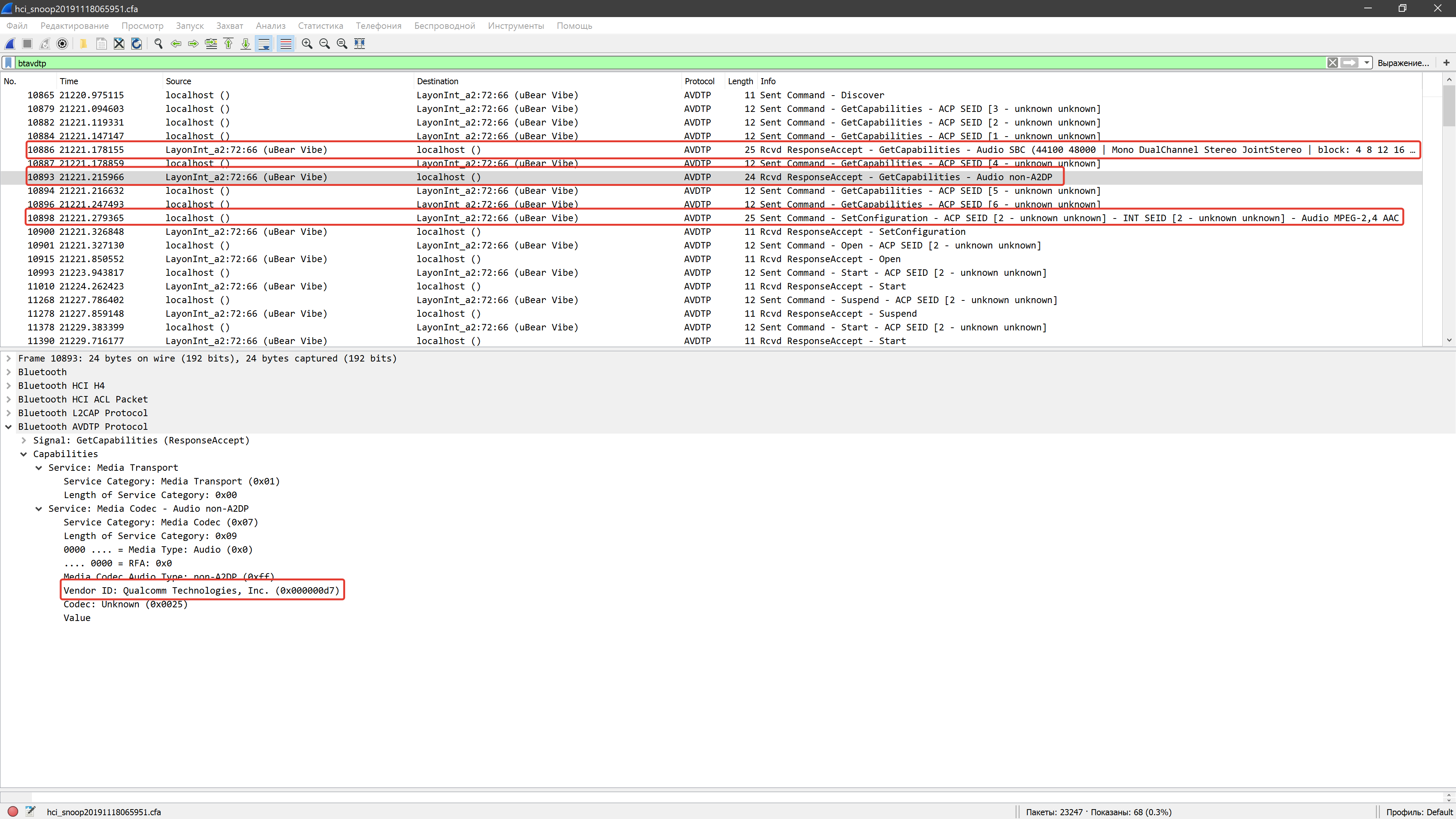Click reload capture file icon
This screenshot has width=1456, height=819.
tap(136, 44)
